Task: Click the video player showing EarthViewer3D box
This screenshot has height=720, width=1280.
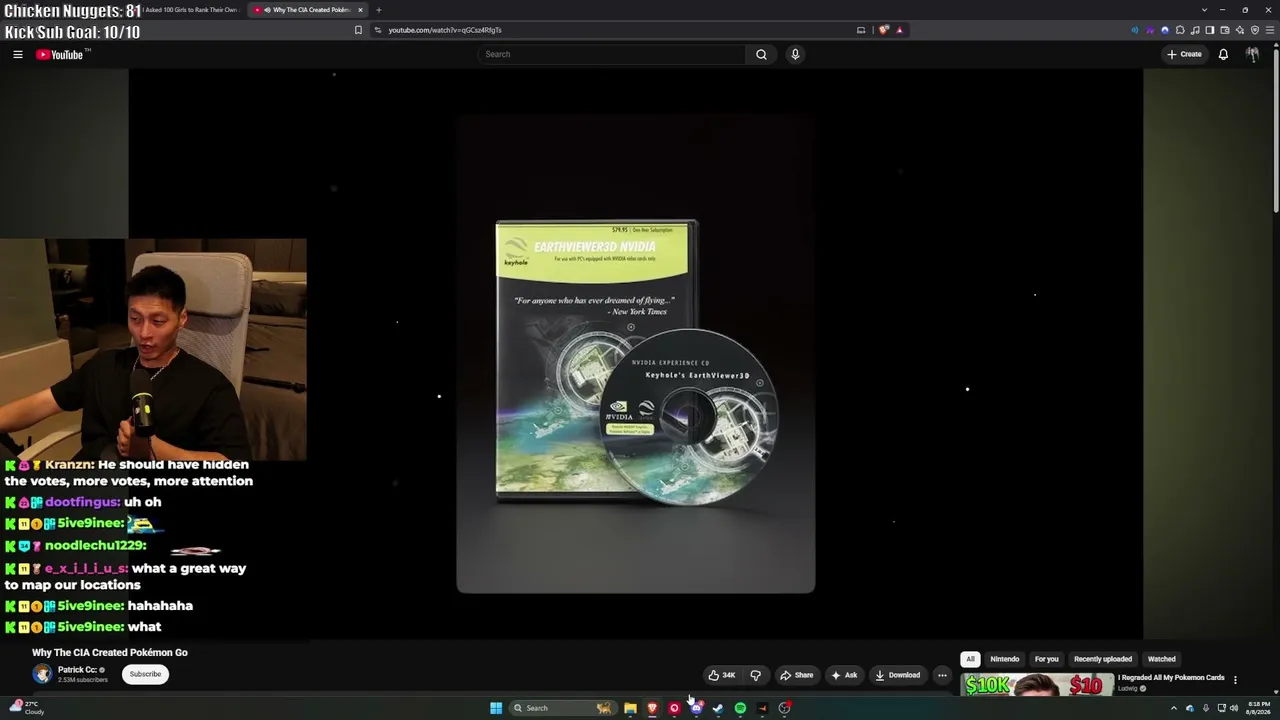Action: pos(635,355)
